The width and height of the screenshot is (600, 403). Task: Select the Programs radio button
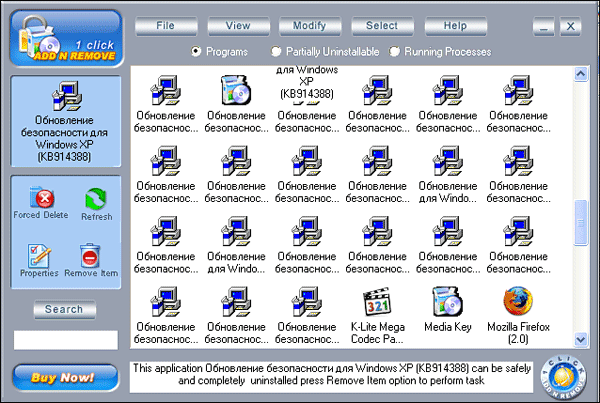click(x=196, y=51)
